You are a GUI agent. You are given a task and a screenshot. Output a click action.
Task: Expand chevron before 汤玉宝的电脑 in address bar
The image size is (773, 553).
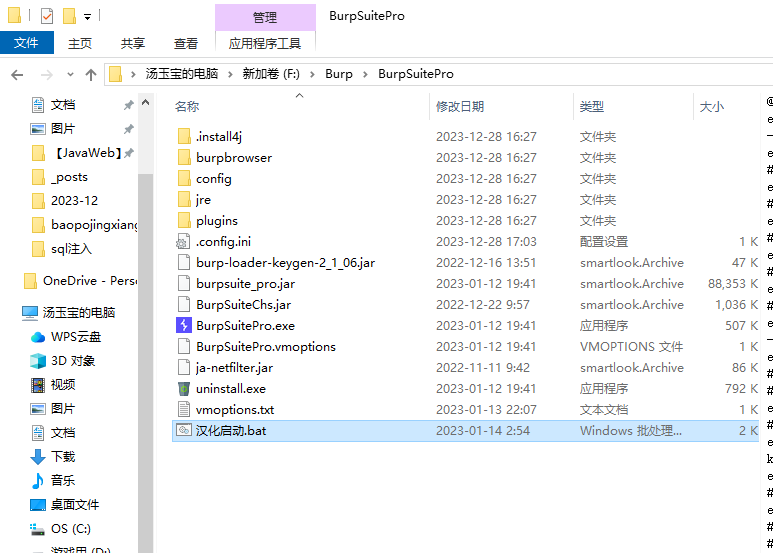point(133,74)
